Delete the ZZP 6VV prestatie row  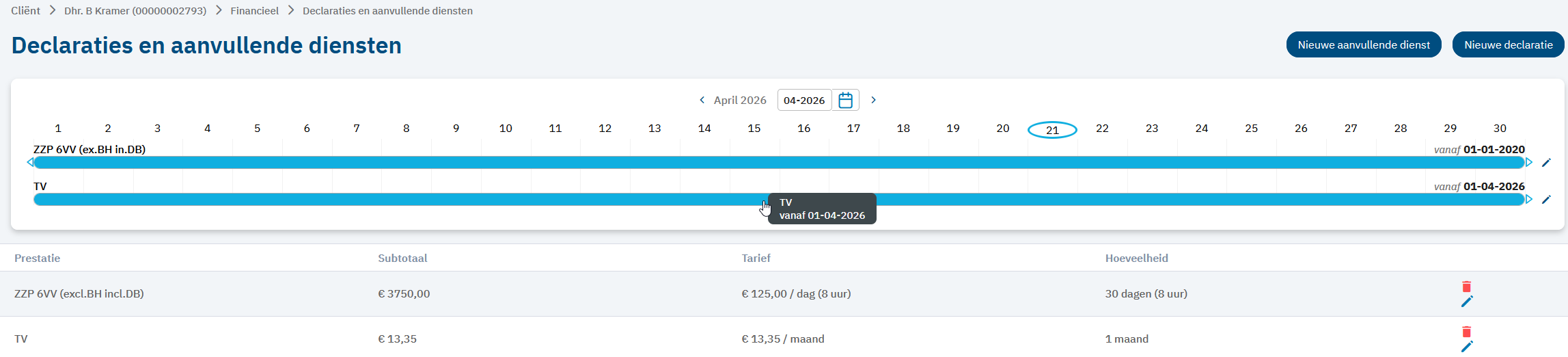1466,287
